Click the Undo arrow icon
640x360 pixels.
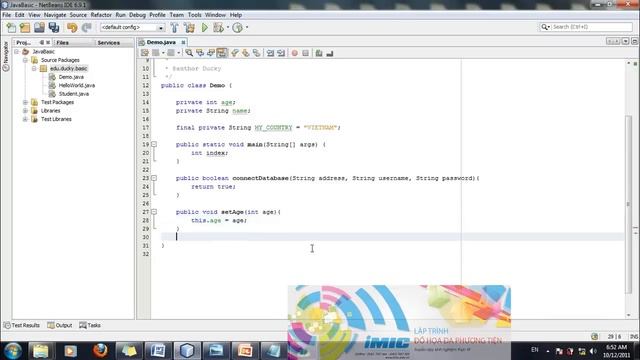pyautogui.click(x=72, y=27)
